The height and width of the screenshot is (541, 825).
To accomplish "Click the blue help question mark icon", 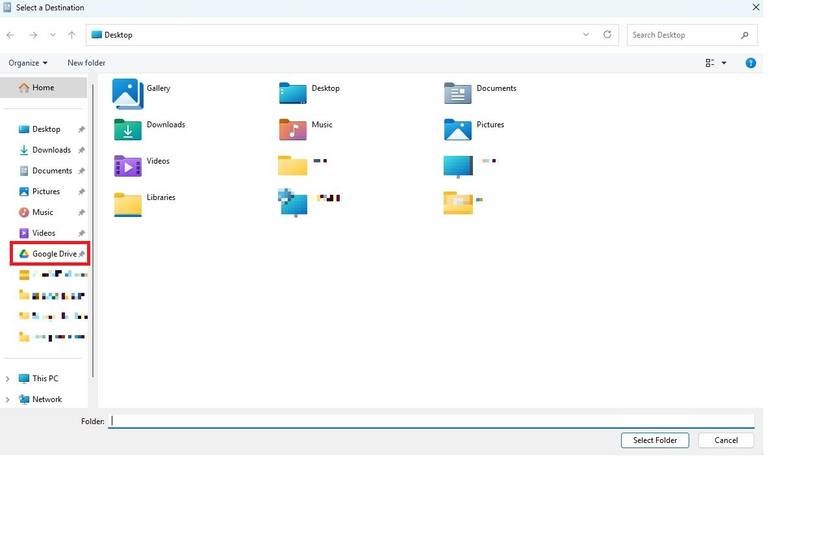I will point(751,63).
